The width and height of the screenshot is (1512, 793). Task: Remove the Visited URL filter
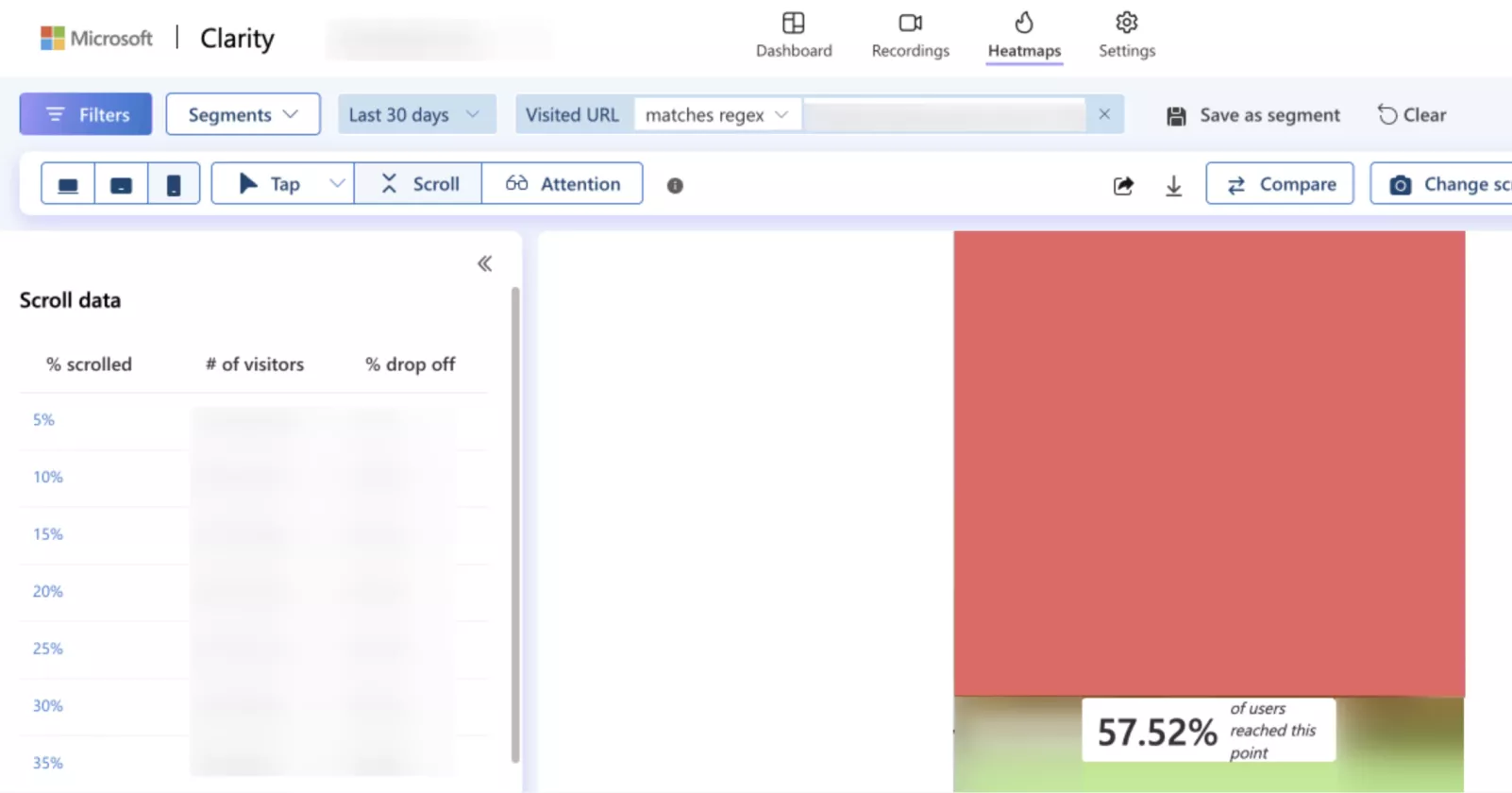(x=1104, y=114)
